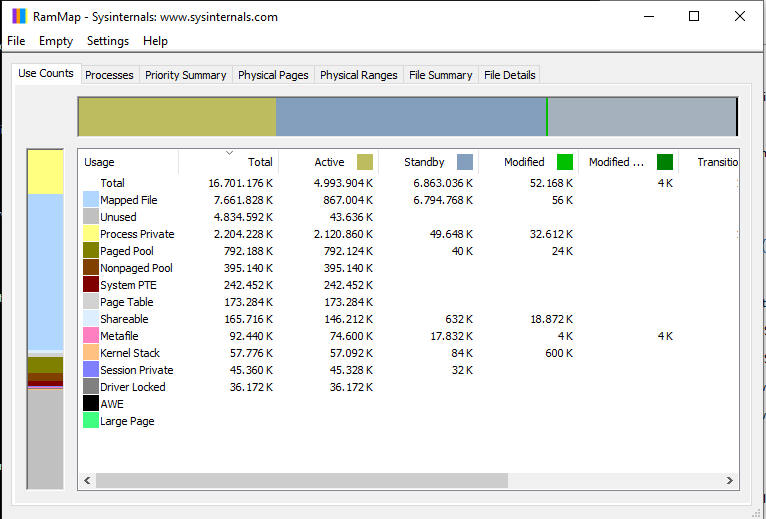Open the Physical Ranges tab
Screen dimensions: 766x519
pyautogui.click(x=359, y=75)
